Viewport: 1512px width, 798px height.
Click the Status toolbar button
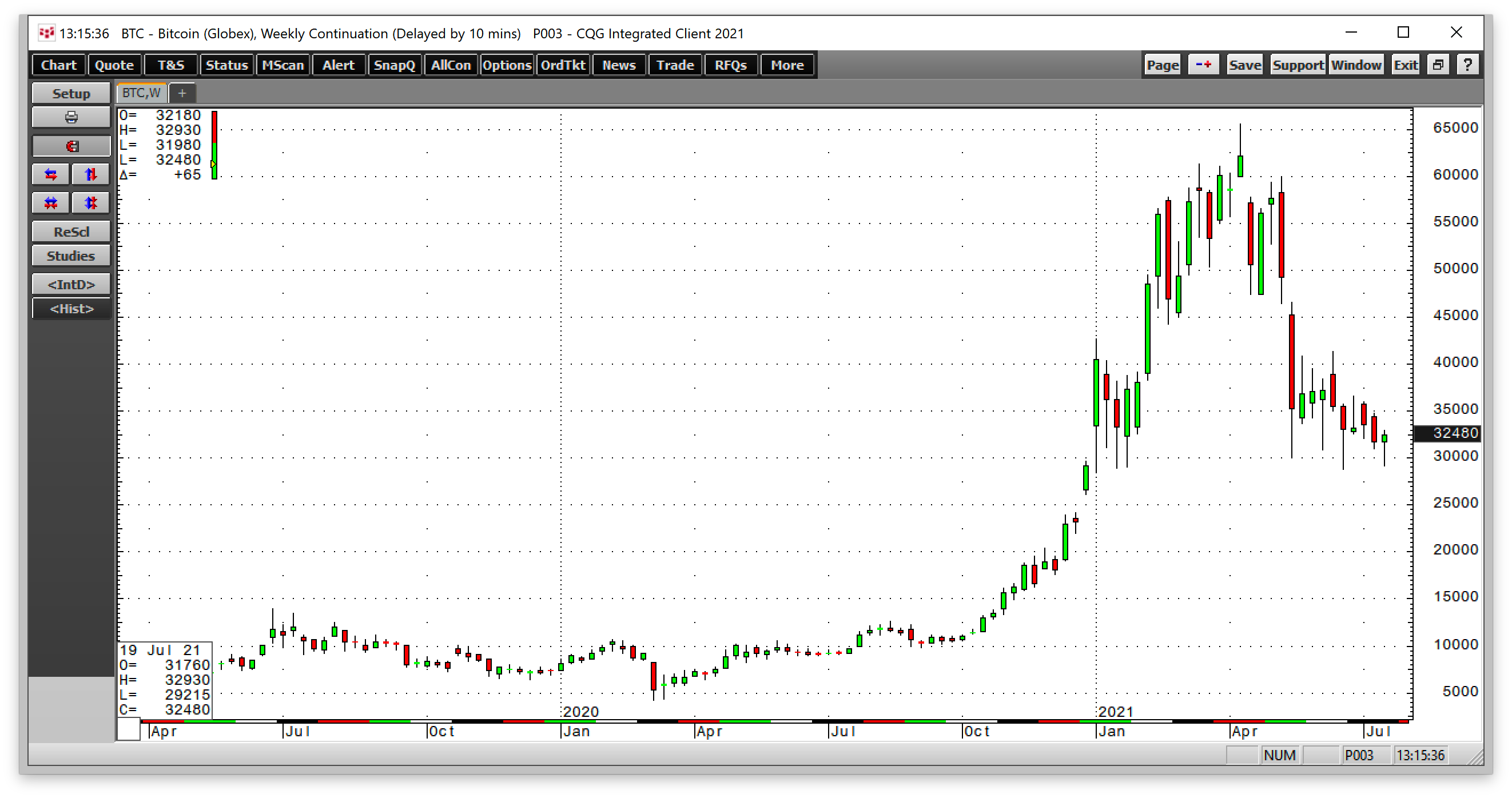tap(226, 65)
